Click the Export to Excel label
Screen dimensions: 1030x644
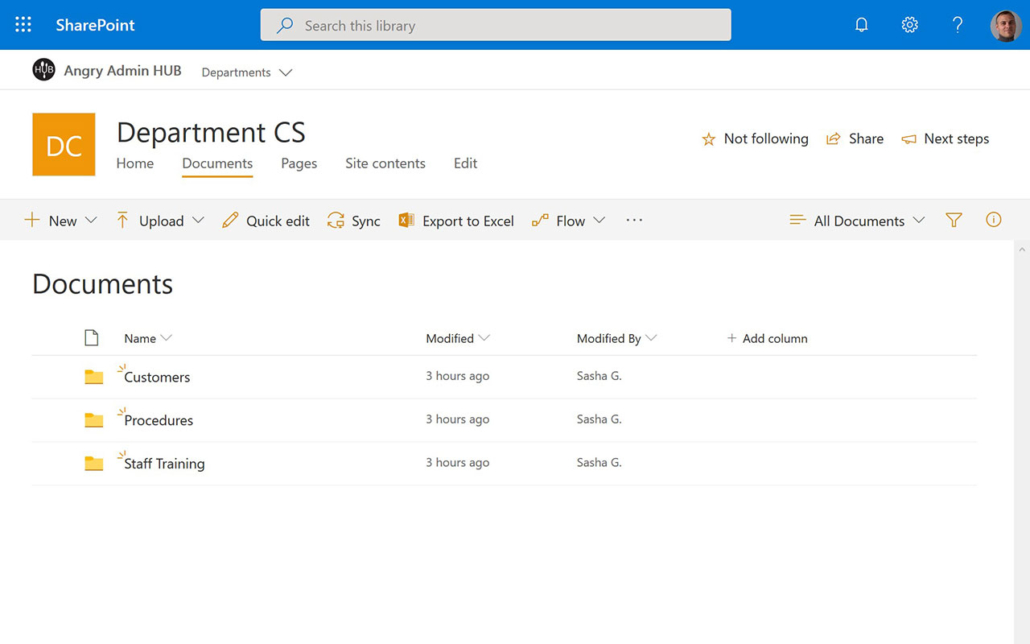click(x=468, y=221)
